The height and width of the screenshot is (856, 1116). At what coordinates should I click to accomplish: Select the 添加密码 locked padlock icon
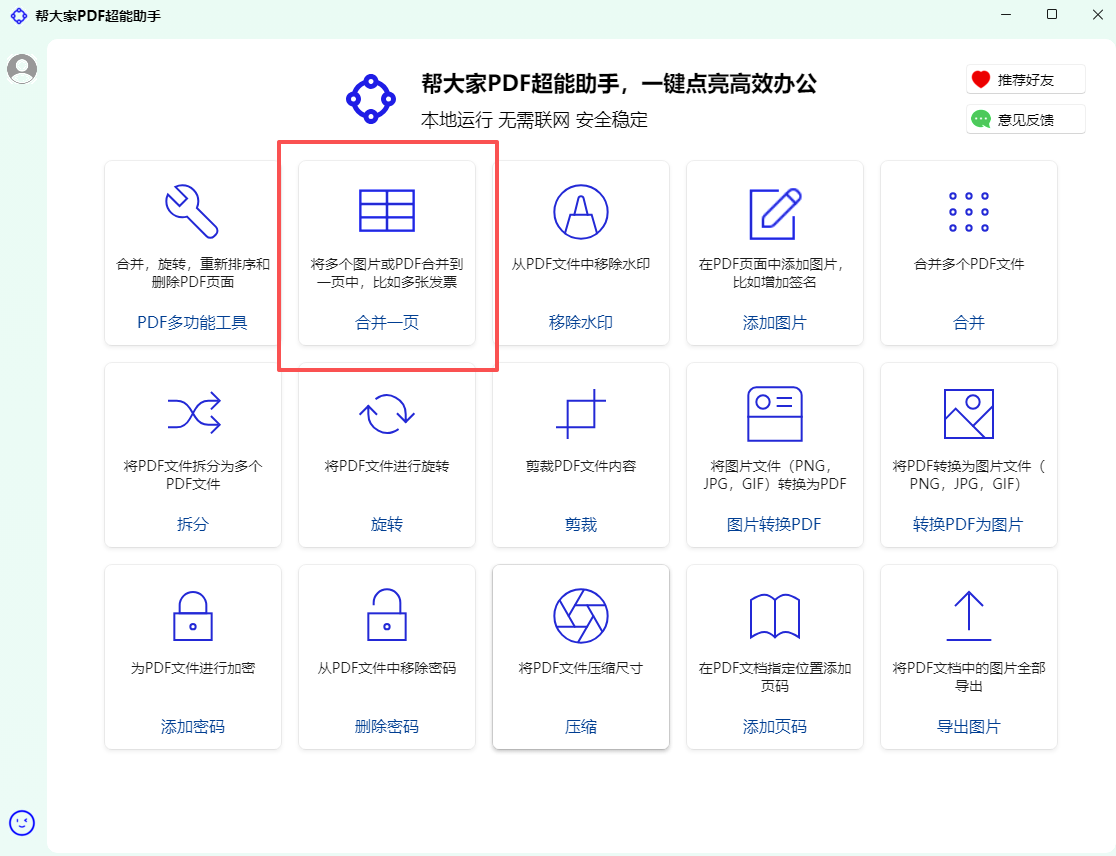[x=192, y=615]
